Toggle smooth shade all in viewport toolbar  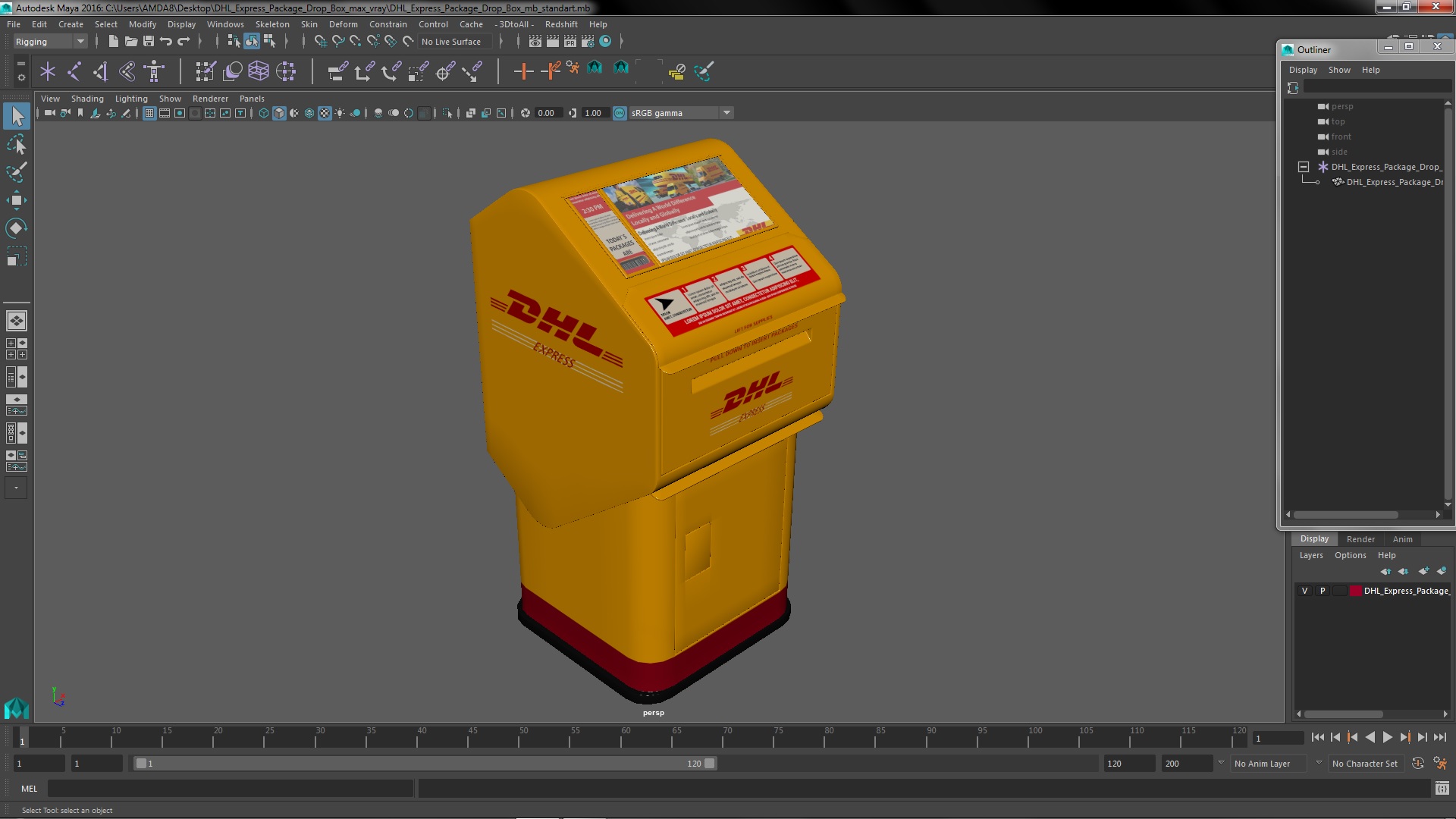click(279, 113)
